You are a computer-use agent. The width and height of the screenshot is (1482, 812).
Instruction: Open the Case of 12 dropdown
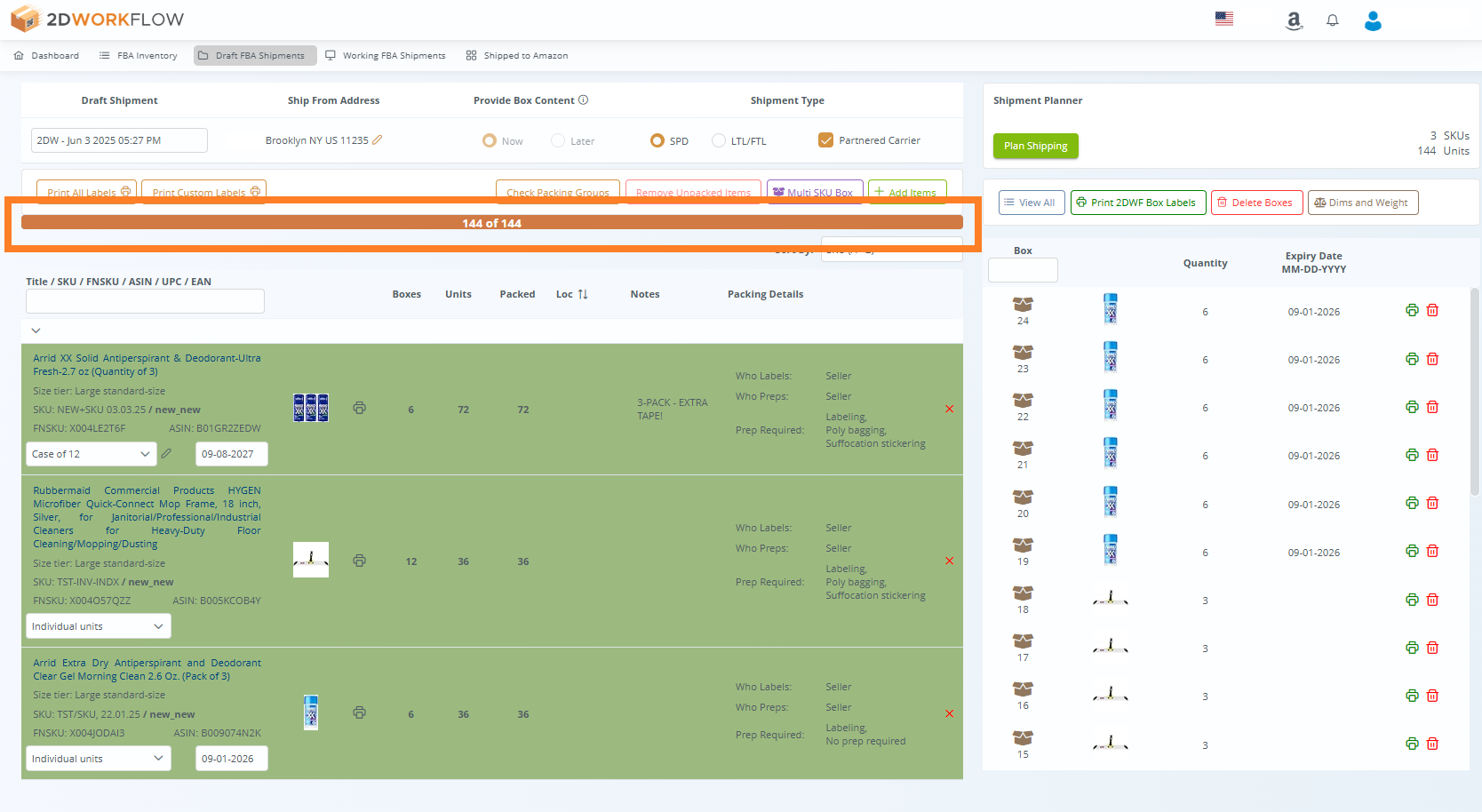tap(91, 453)
